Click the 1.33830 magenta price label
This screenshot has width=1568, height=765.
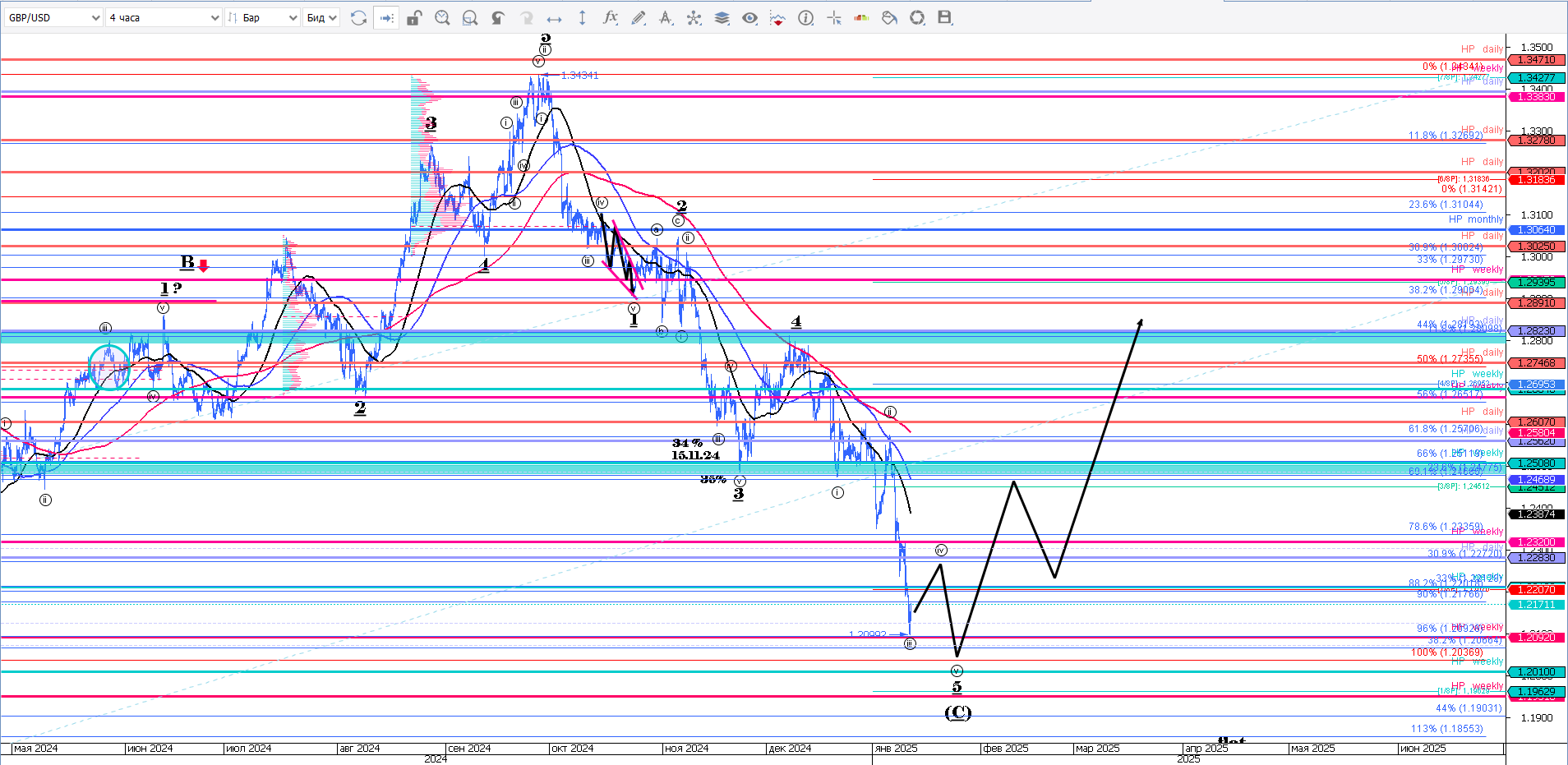[1536, 97]
